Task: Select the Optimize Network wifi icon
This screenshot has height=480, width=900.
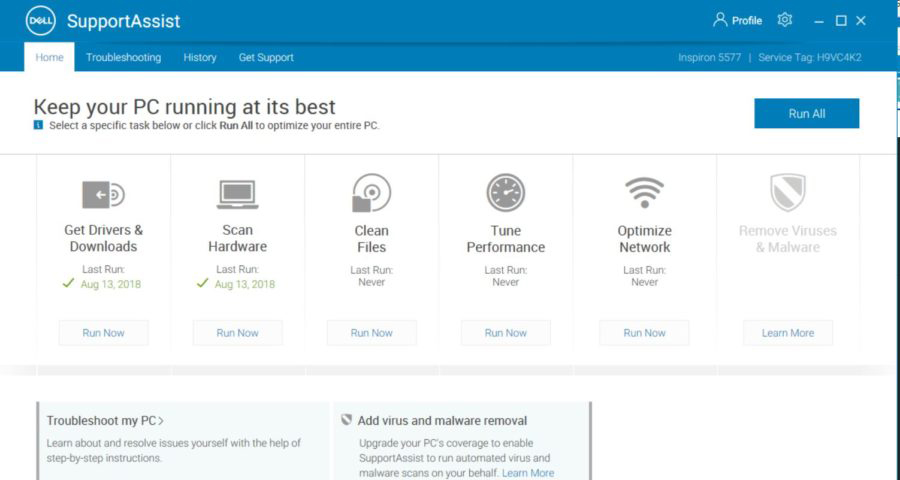Action: click(645, 193)
